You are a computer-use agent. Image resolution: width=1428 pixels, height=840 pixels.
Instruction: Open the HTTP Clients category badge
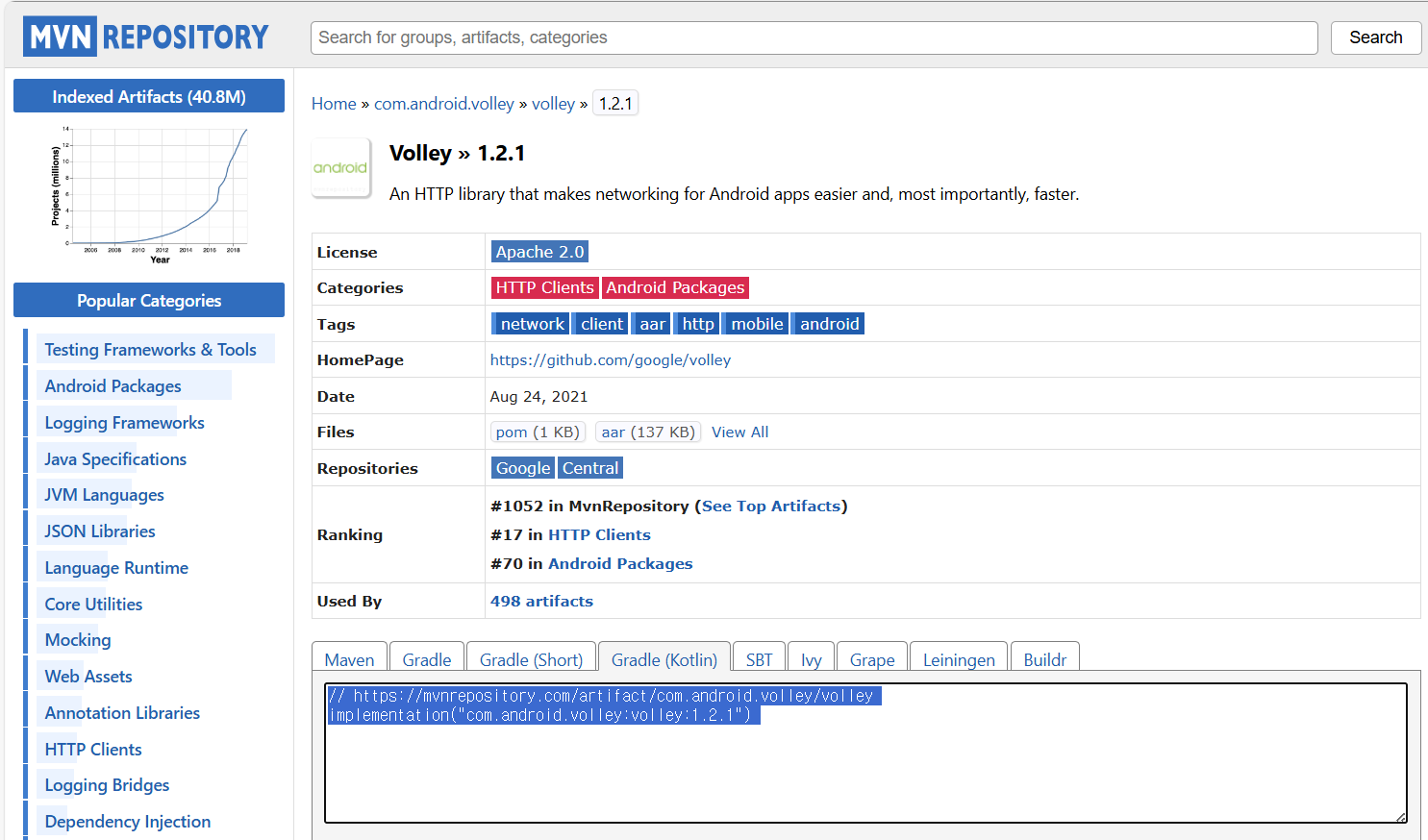544,287
